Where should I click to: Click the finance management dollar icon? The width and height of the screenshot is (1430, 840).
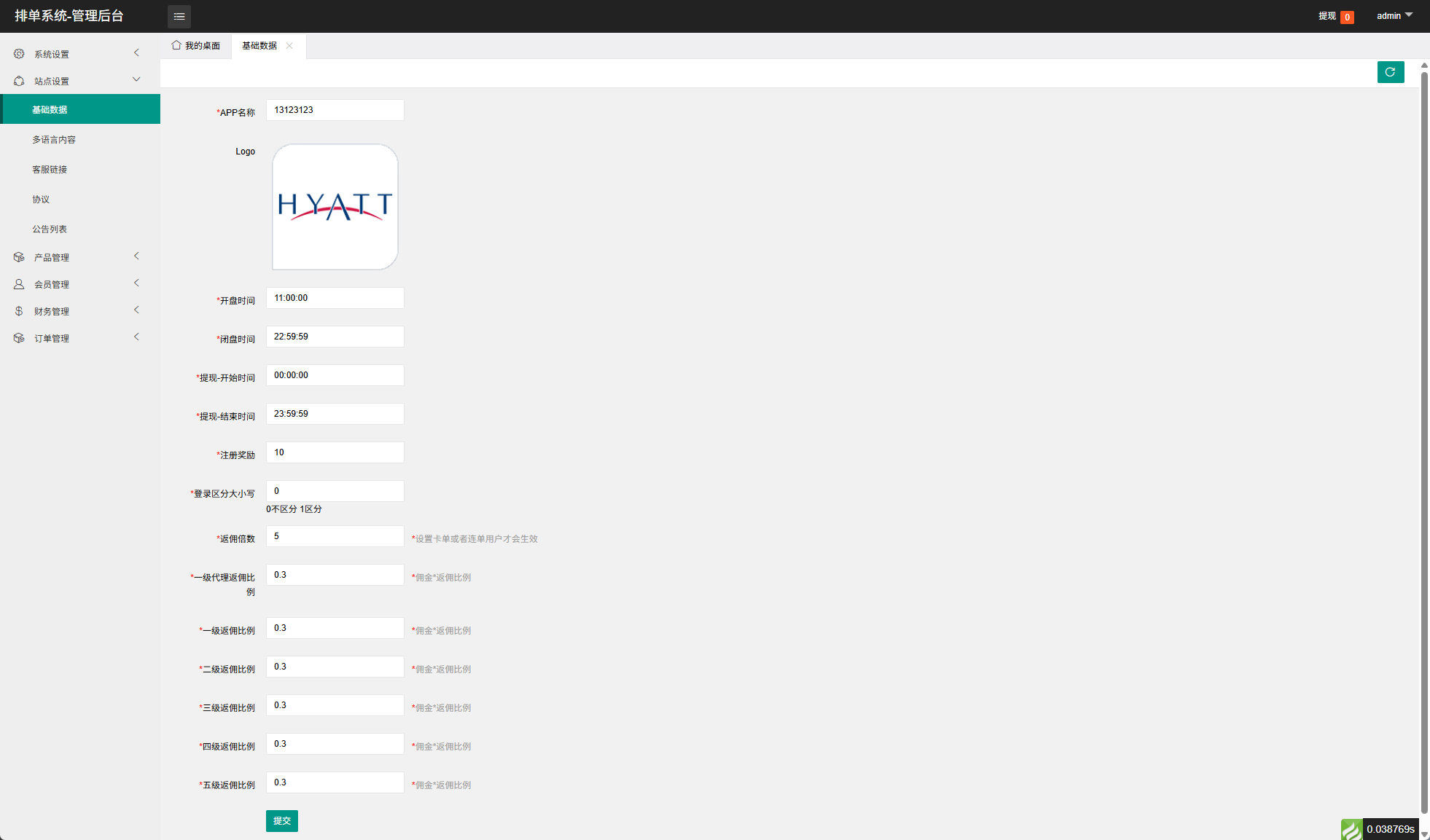pos(19,311)
